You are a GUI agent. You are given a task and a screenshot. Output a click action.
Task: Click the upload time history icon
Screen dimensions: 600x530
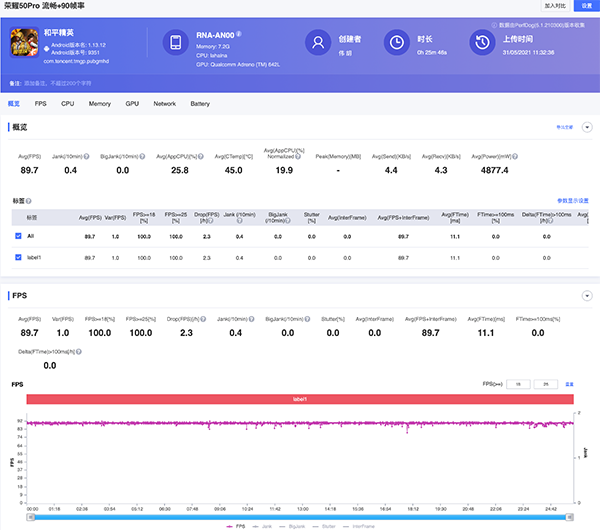(483, 43)
